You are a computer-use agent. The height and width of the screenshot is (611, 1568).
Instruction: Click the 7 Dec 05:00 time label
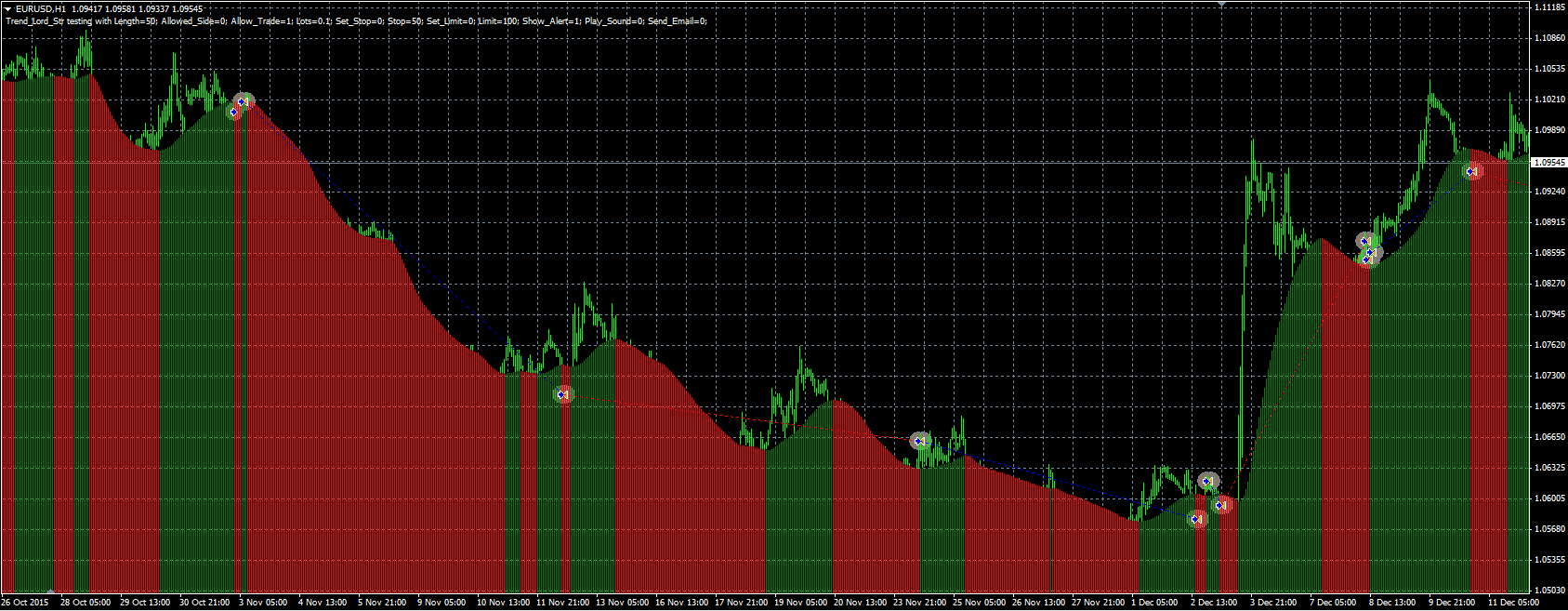click(1333, 603)
